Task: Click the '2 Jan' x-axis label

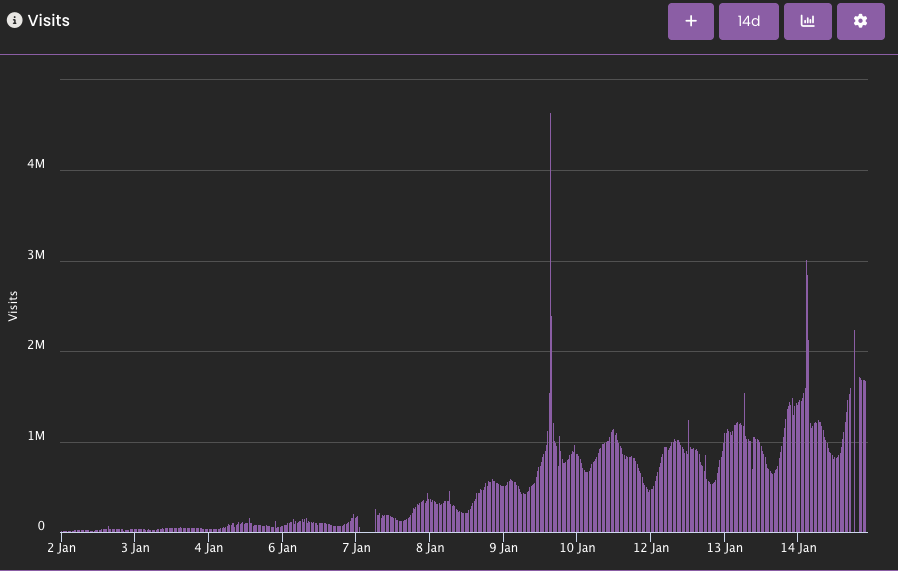Action: click(61, 548)
